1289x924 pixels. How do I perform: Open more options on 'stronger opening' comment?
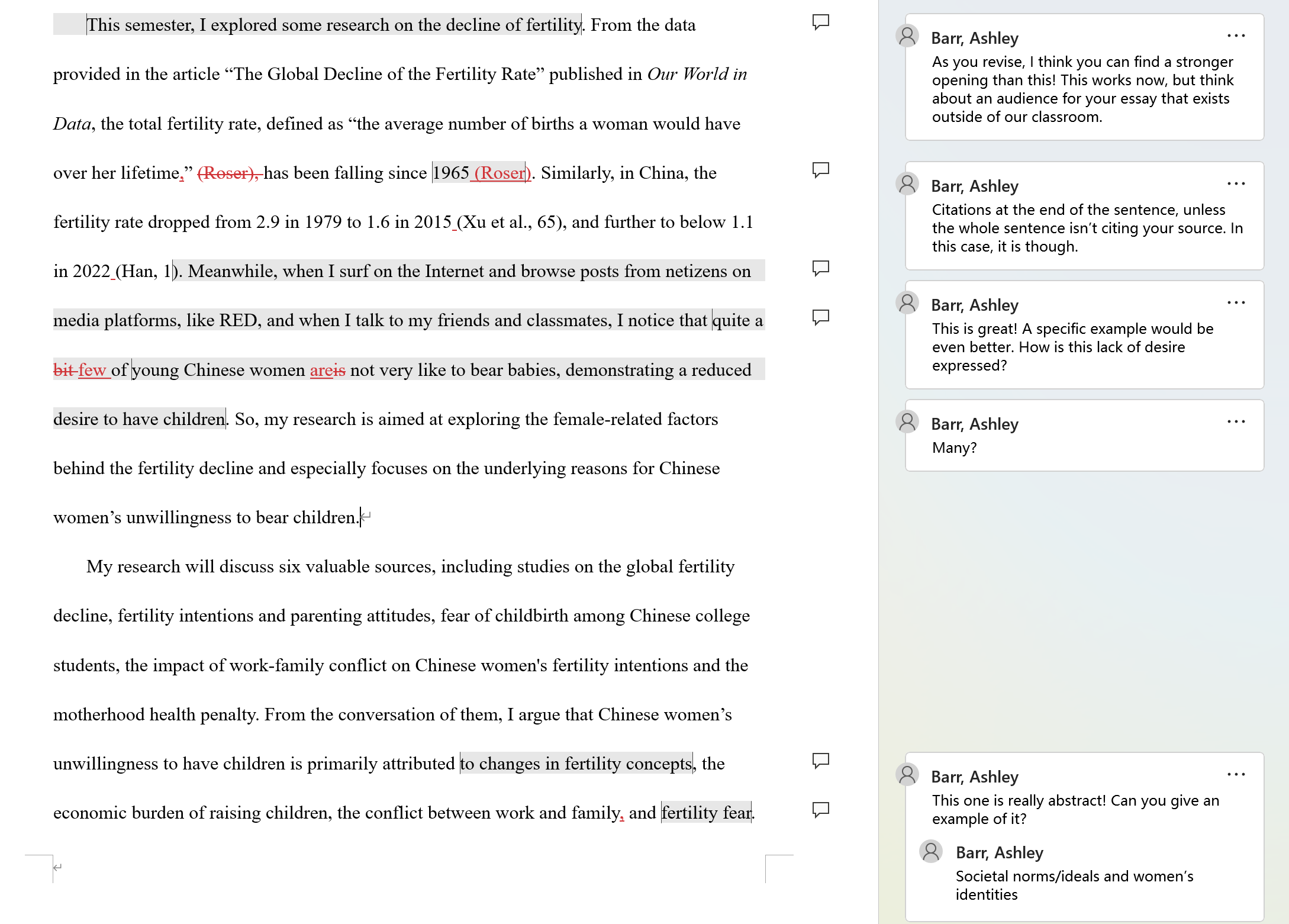(1236, 36)
